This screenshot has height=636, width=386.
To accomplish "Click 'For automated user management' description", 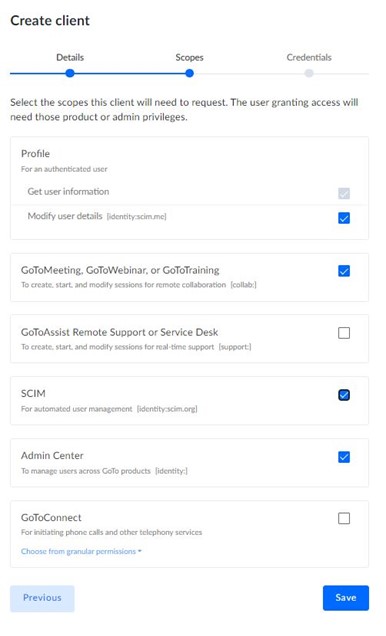I will (77, 409).
